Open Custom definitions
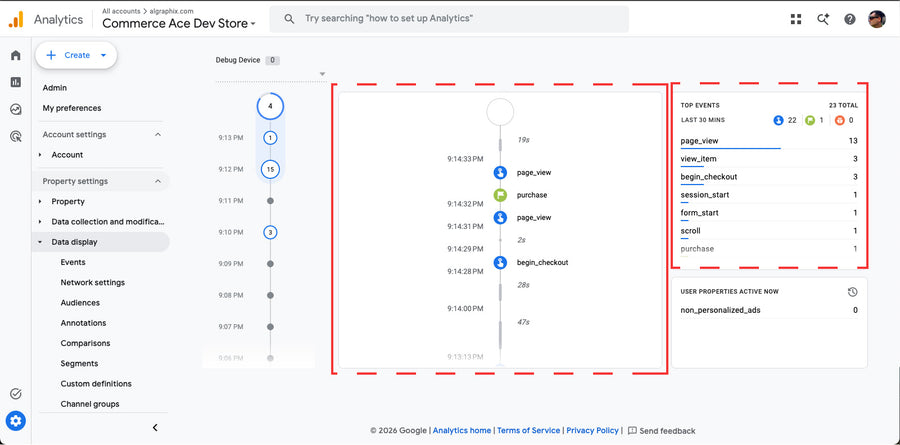 pyautogui.click(x=96, y=384)
